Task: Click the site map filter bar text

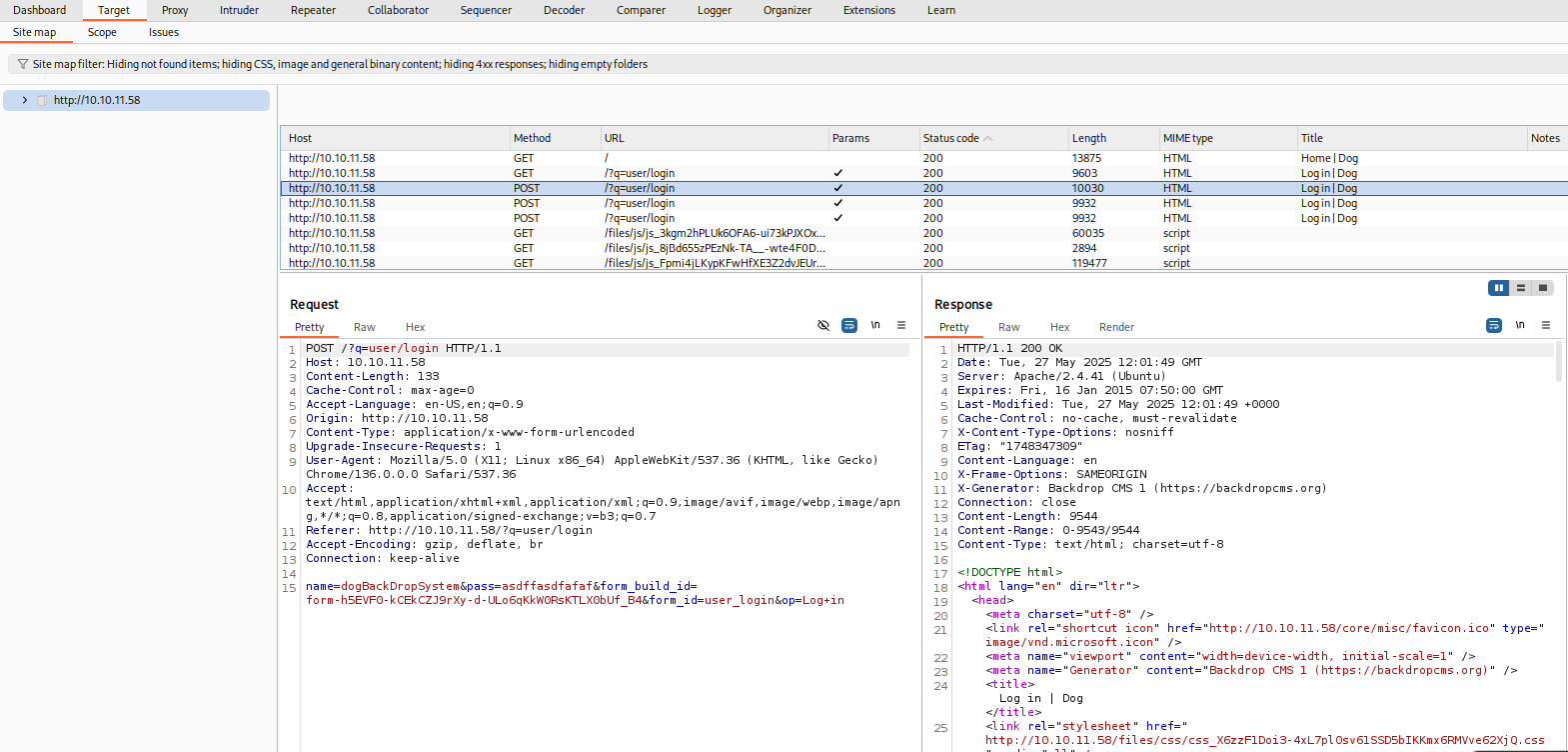Action: coord(340,64)
